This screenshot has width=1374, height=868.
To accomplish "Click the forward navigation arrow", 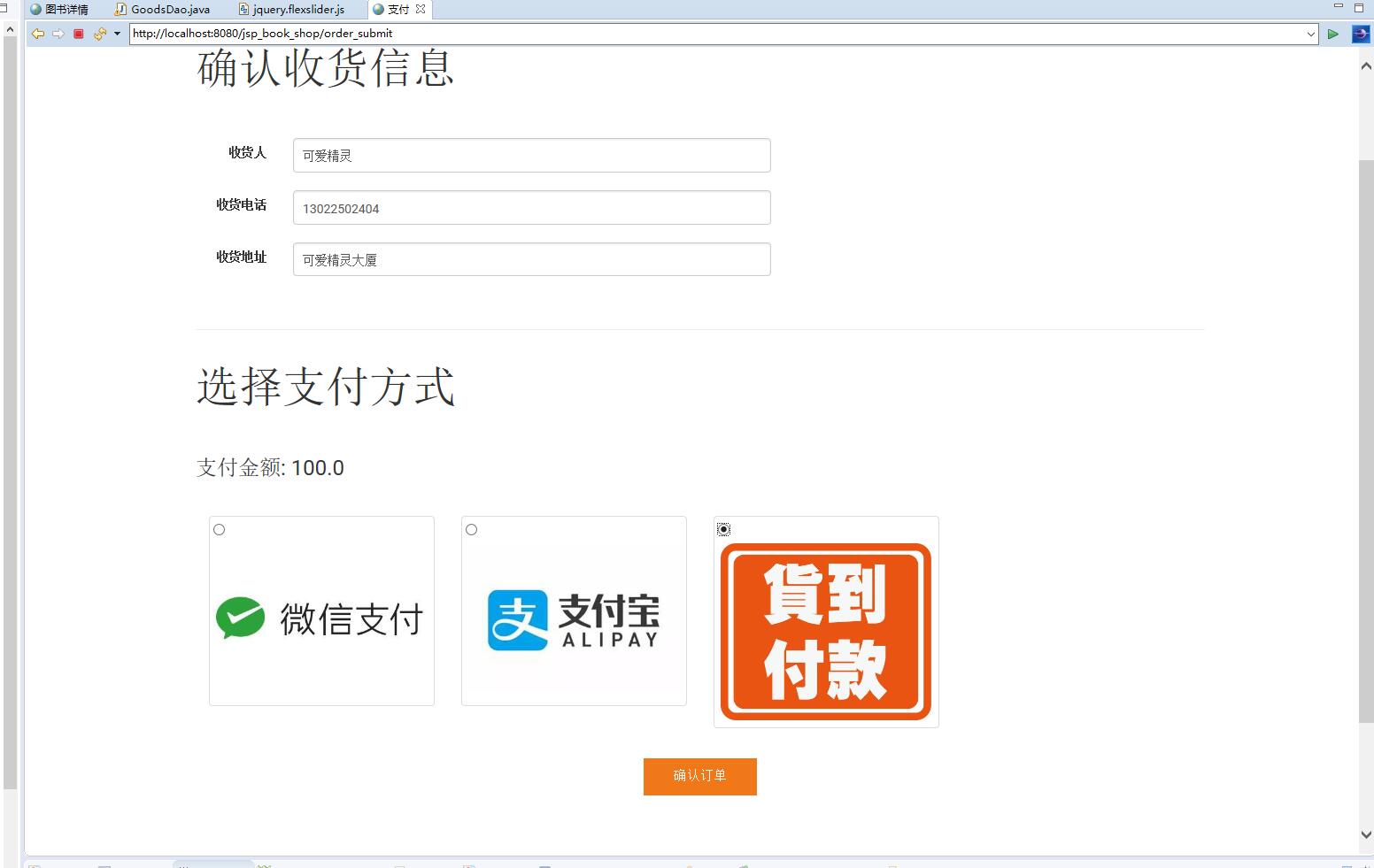I will [x=58, y=34].
